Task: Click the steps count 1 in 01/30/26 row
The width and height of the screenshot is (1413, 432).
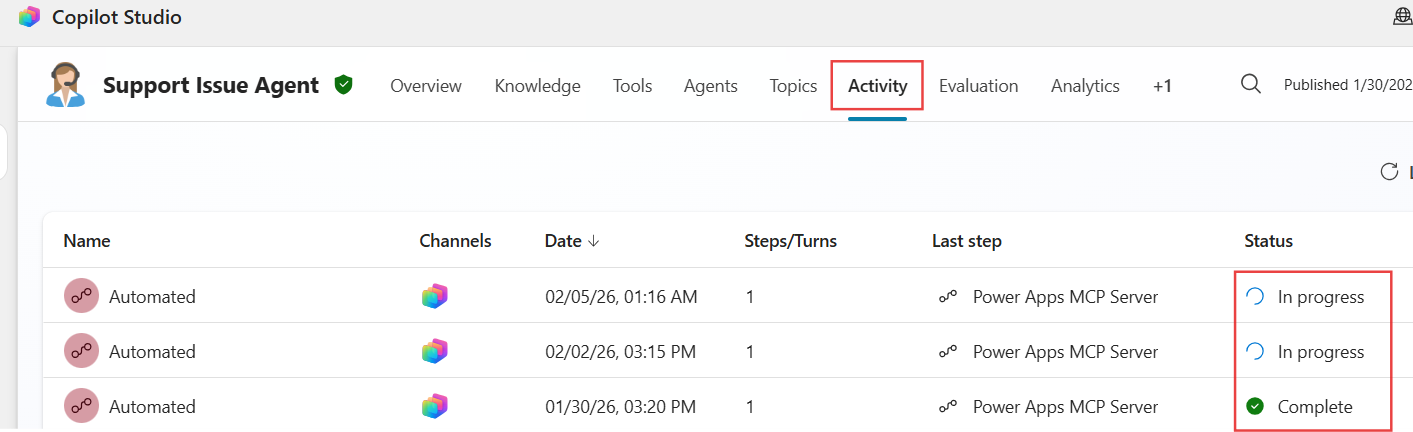Action: [750, 406]
